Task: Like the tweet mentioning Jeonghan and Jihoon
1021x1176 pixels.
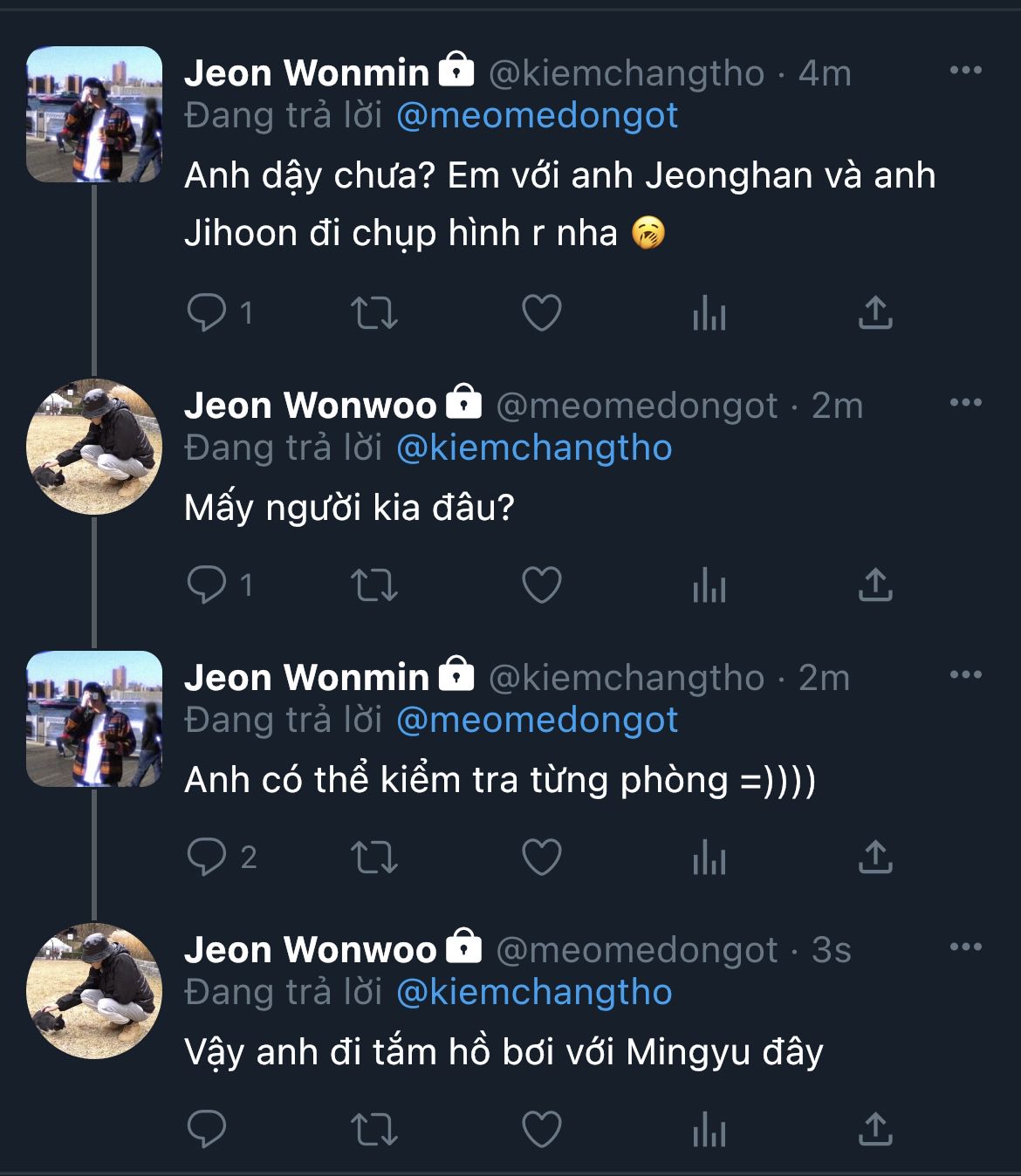Action: (x=541, y=313)
